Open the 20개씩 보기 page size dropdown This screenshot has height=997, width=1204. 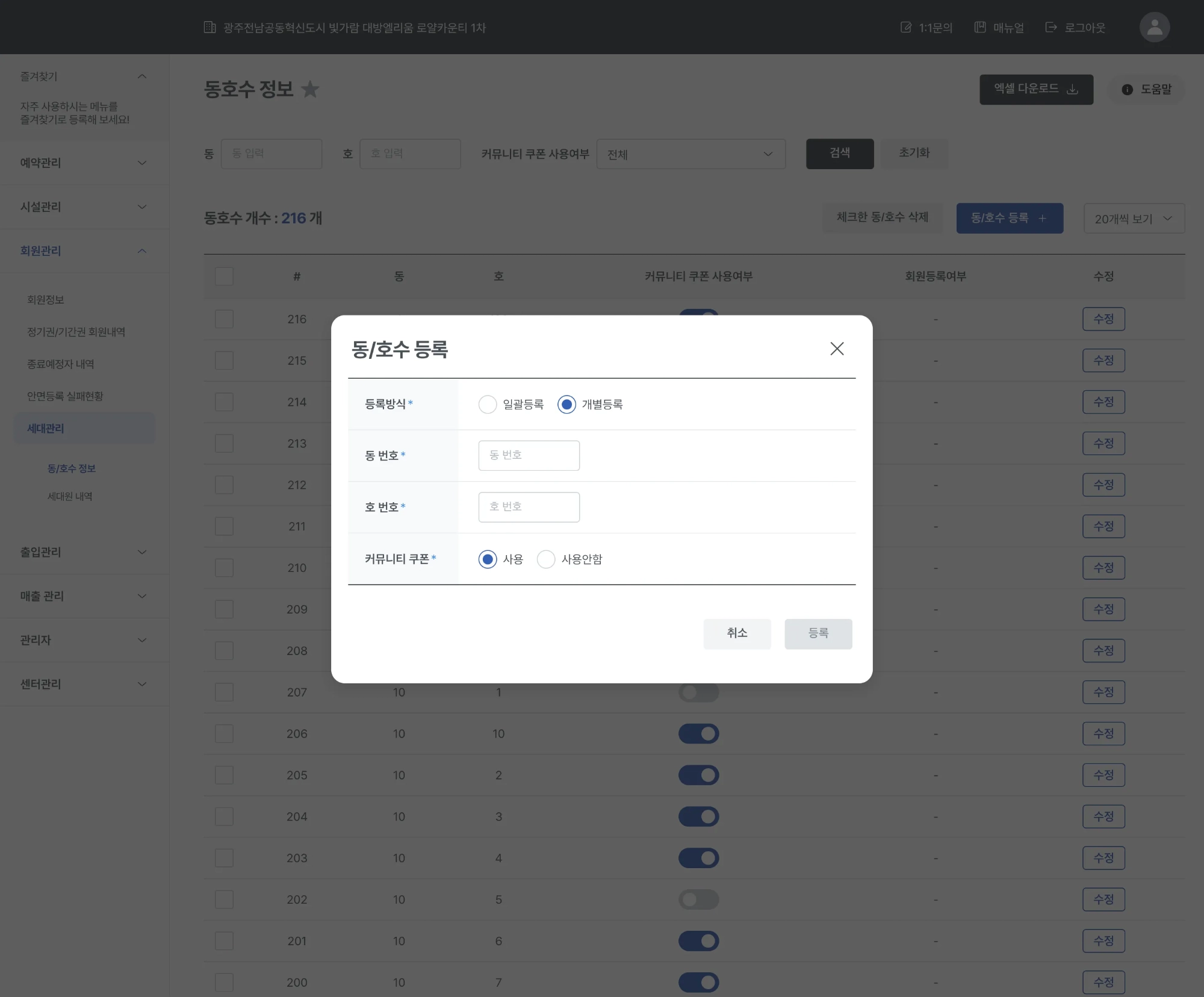pyautogui.click(x=1134, y=219)
